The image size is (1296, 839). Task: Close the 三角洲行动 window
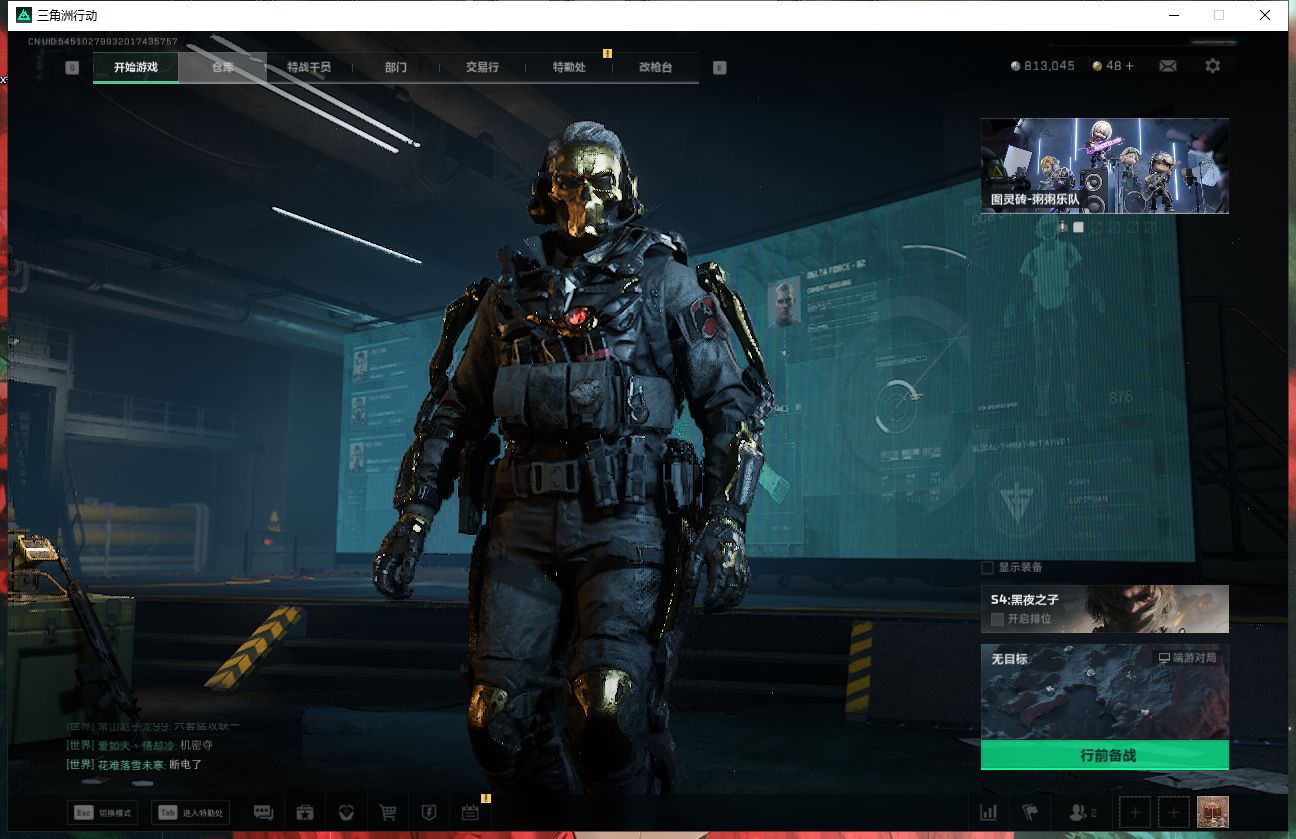pyautogui.click(x=1265, y=15)
